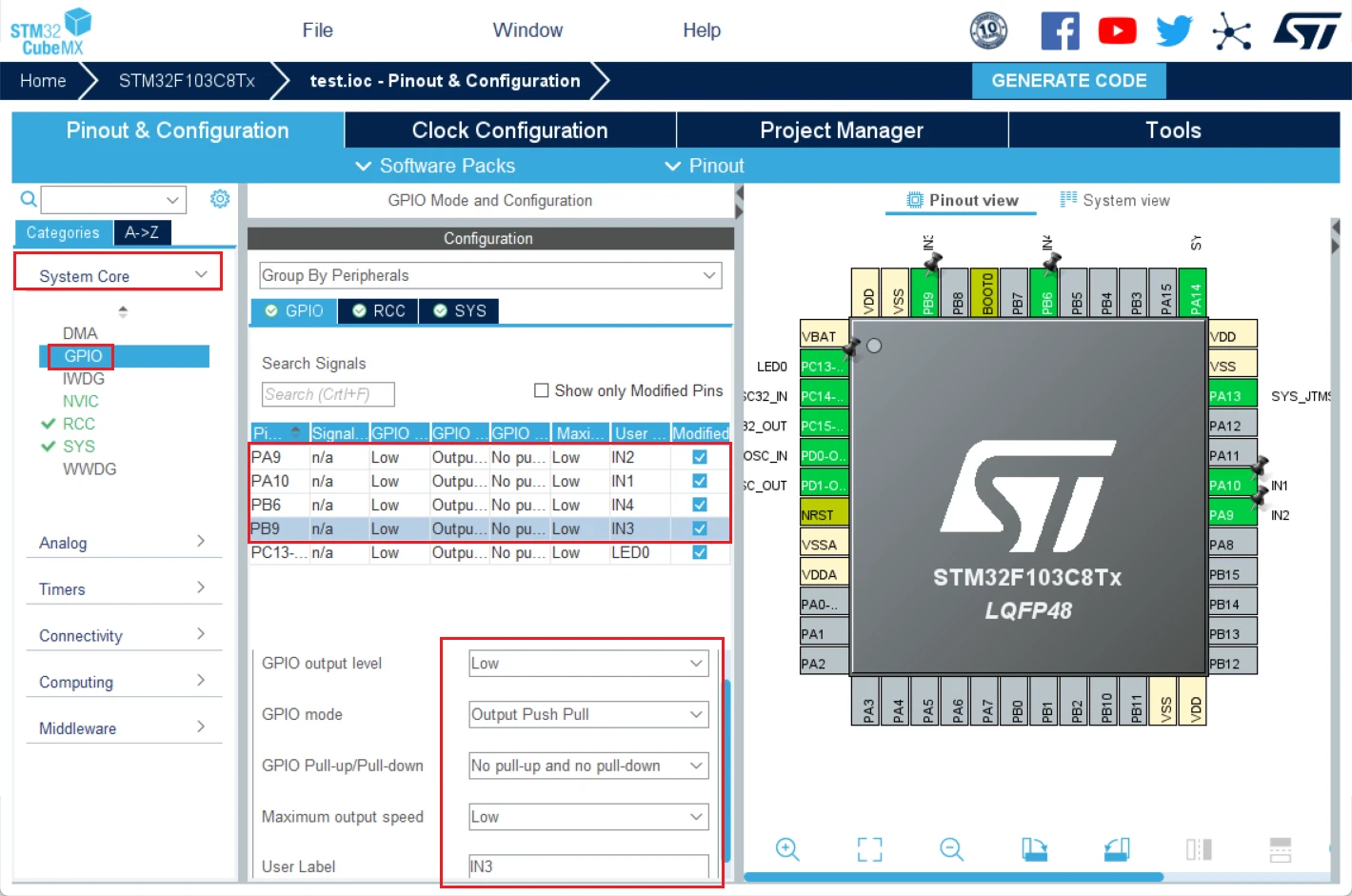1352x896 pixels.
Task: Toggle Show only Modified Pins checkbox
Action: coord(541,390)
